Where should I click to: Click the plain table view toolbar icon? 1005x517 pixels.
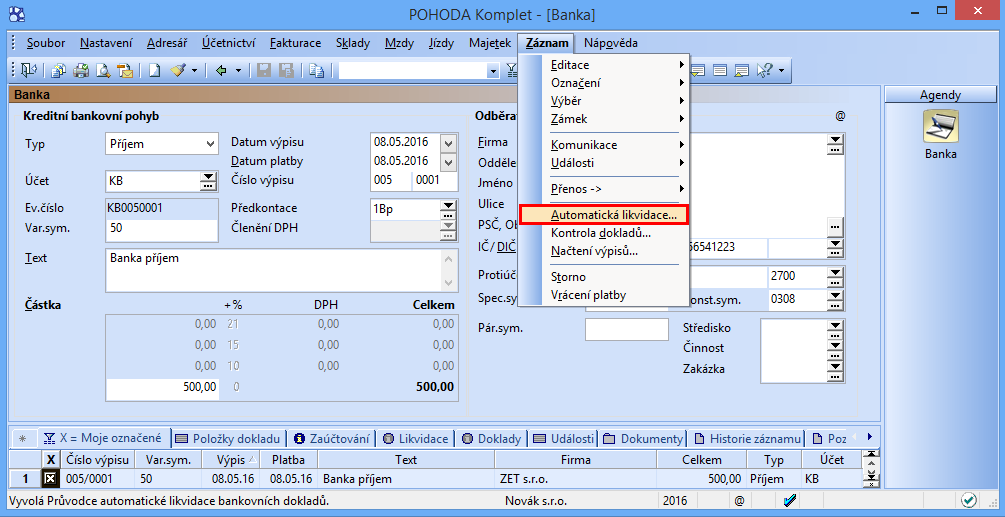[720, 70]
